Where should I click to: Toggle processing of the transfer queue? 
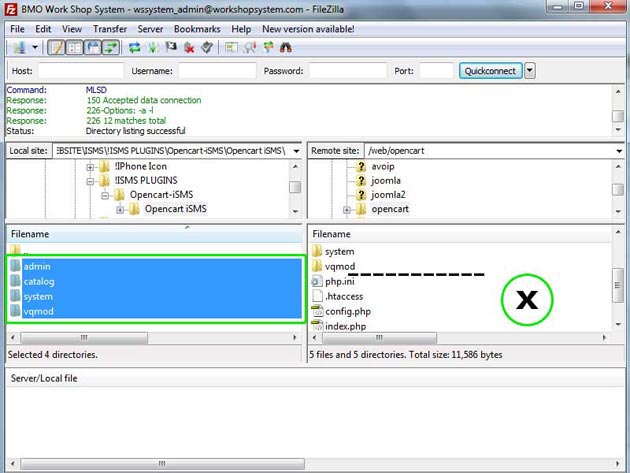(x=153, y=48)
